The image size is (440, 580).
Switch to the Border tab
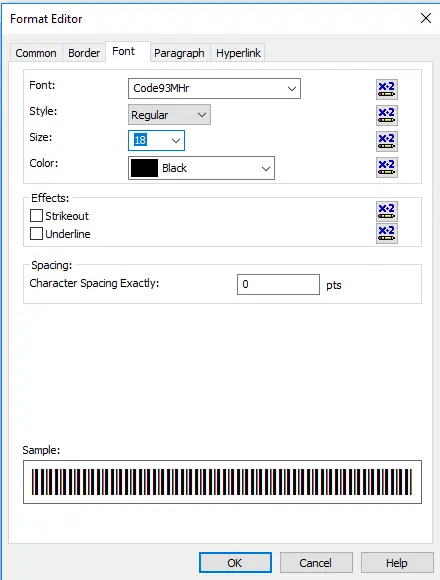pos(84,53)
